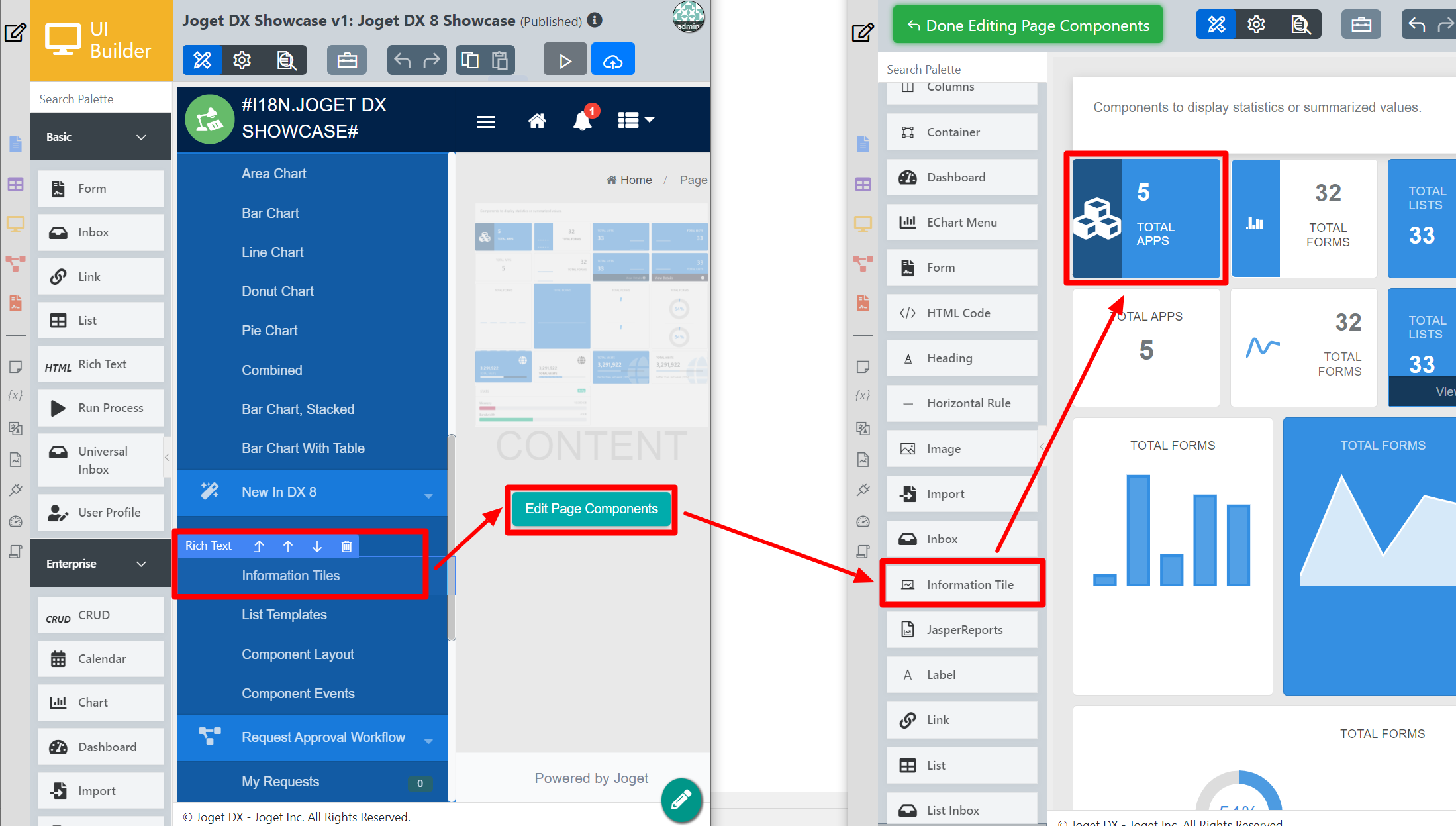Click the paste clipboard icon

coord(500,60)
